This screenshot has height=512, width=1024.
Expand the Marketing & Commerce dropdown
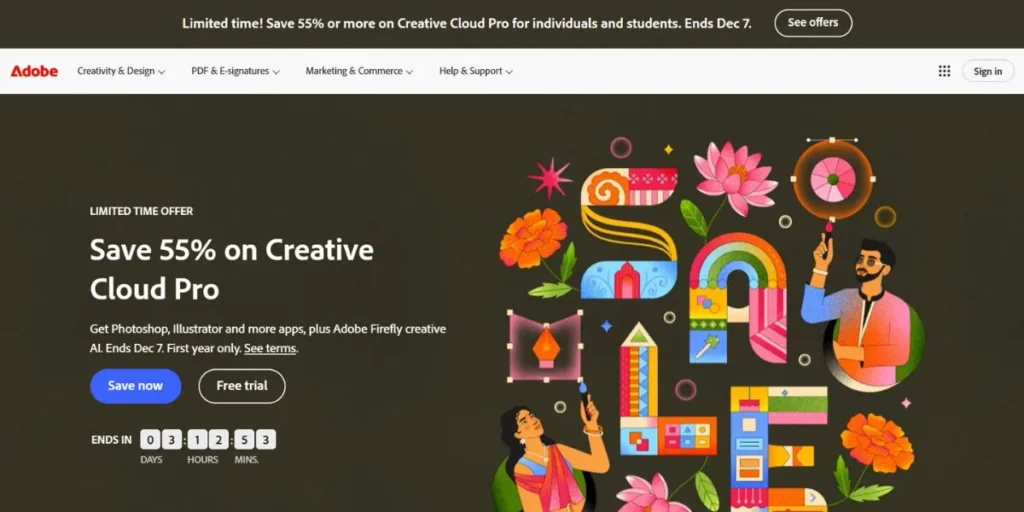pyautogui.click(x=359, y=71)
